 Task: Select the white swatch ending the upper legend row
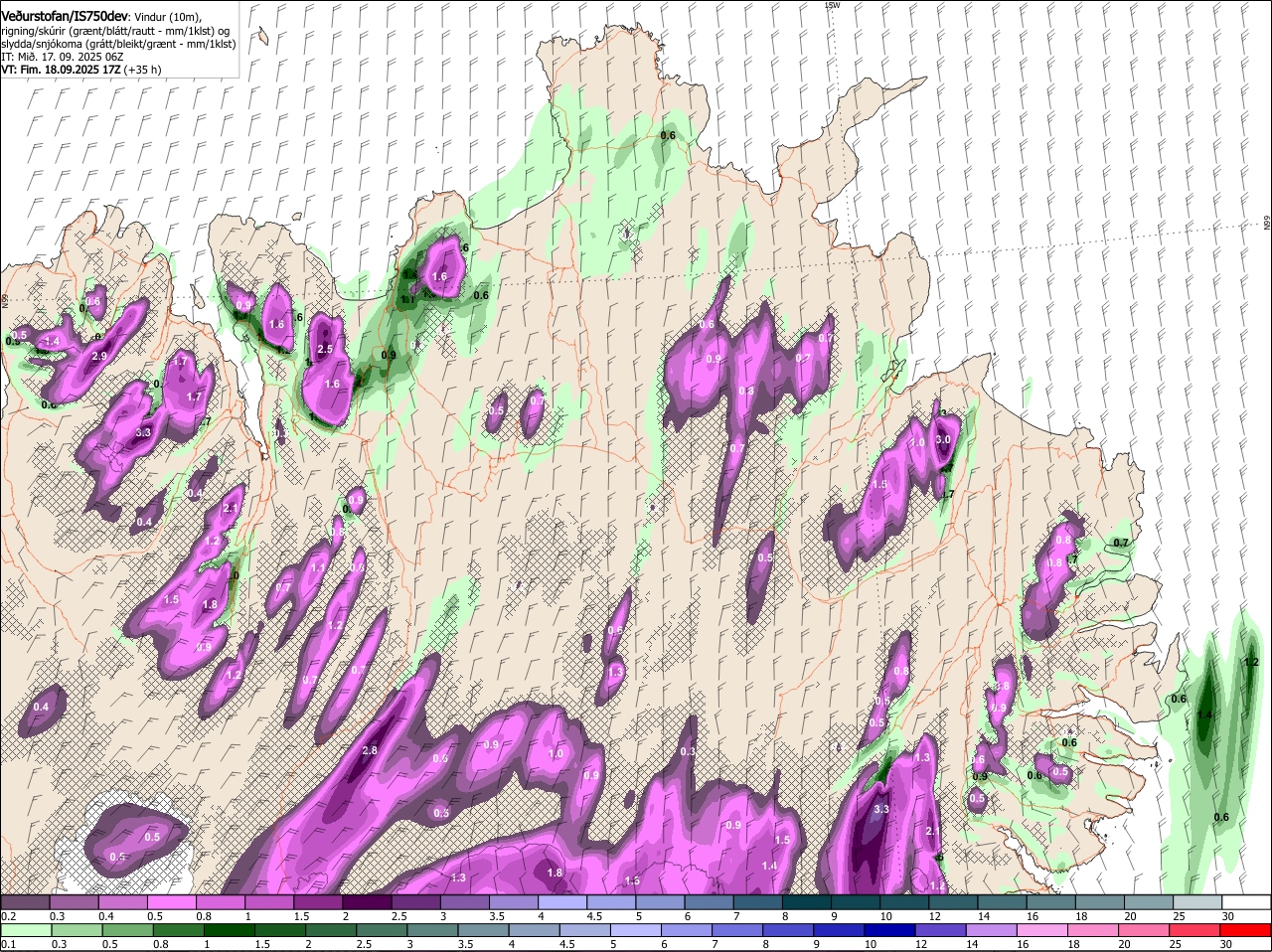click(x=1246, y=902)
